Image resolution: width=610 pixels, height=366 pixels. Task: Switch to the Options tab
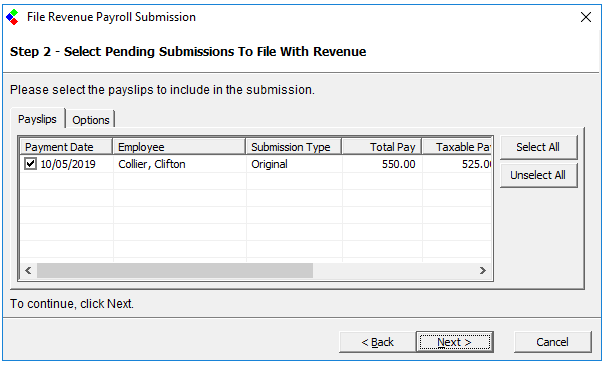(x=91, y=119)
